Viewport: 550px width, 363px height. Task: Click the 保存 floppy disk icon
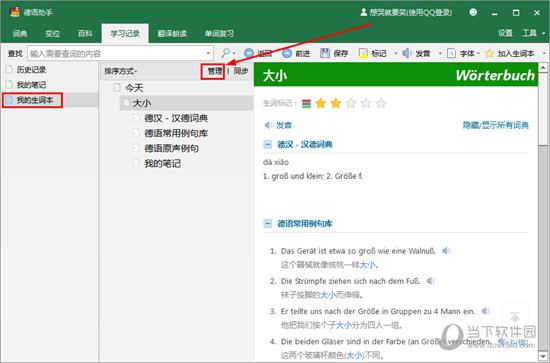click(325, 53)
